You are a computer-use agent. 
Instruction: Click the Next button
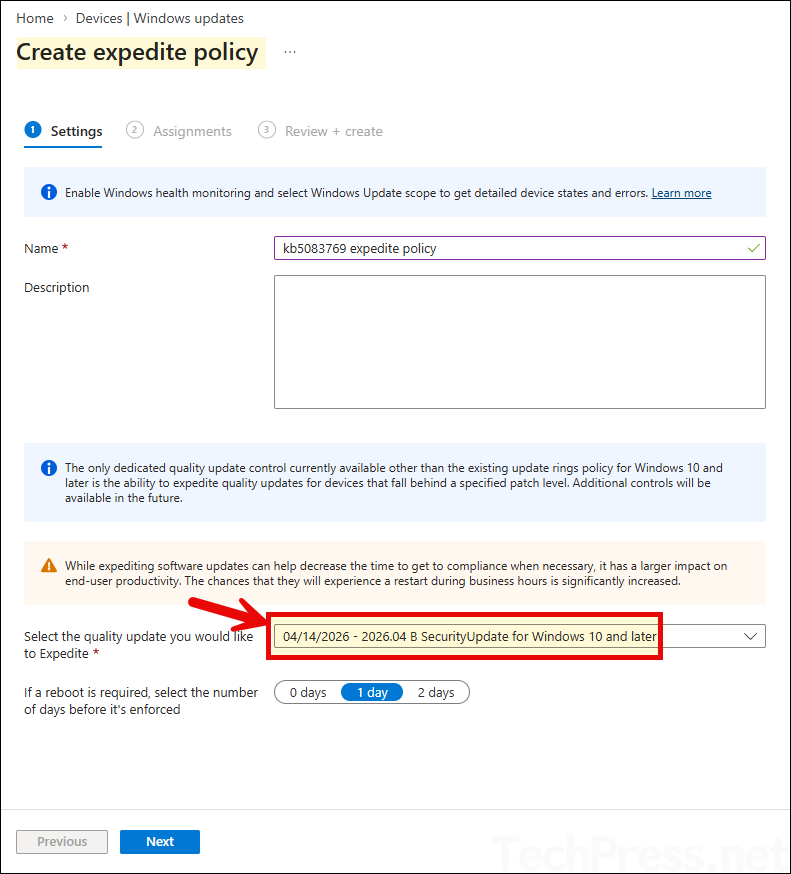pyautogui.click(x=159, y=841)
